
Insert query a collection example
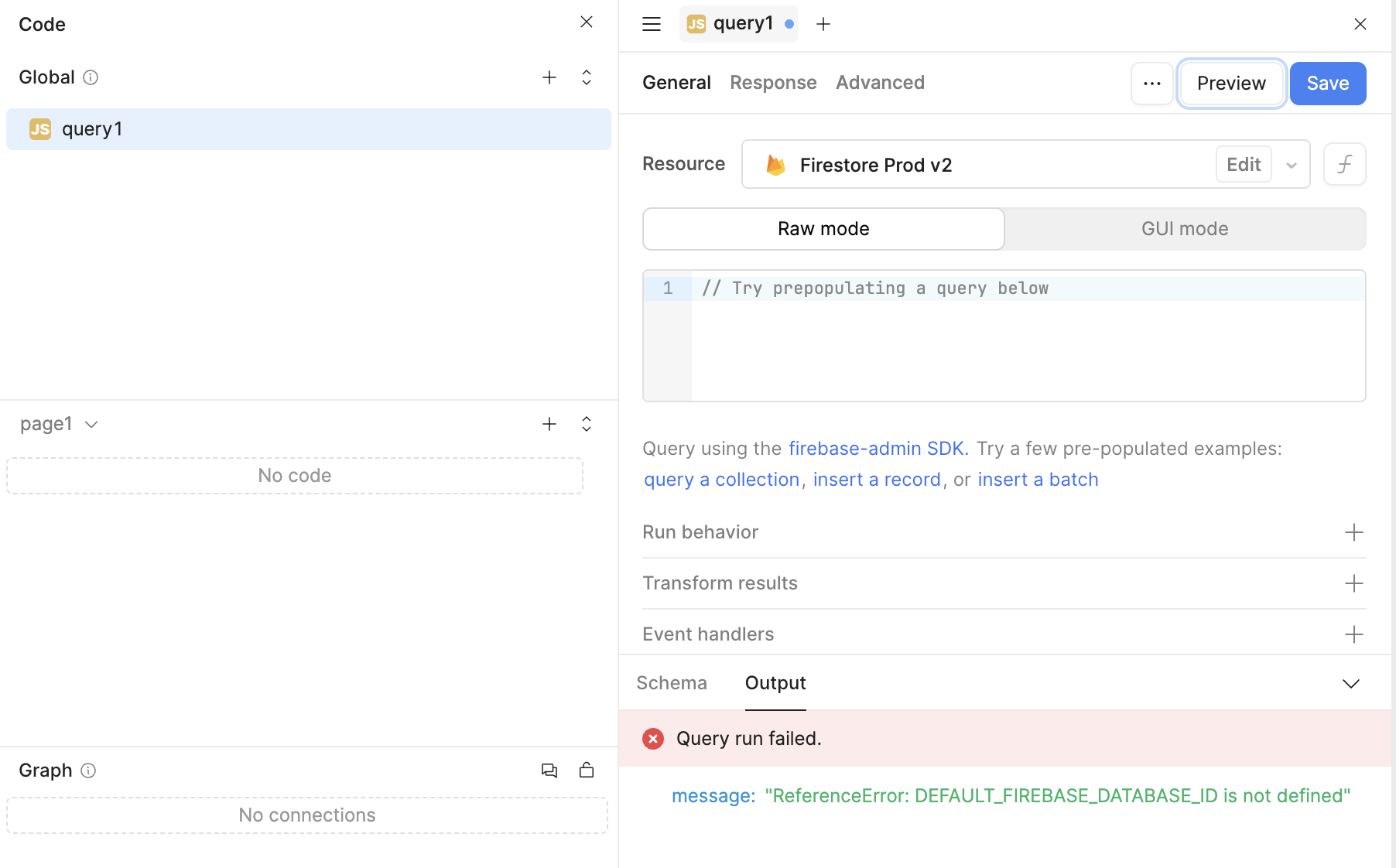721,480
